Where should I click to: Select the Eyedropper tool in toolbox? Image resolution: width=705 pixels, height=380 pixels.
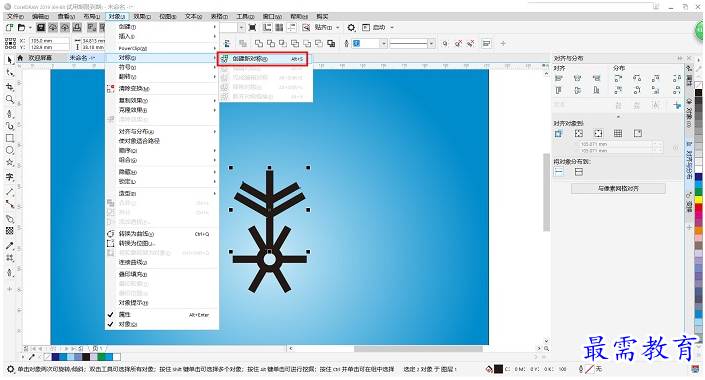click(9, 246)
